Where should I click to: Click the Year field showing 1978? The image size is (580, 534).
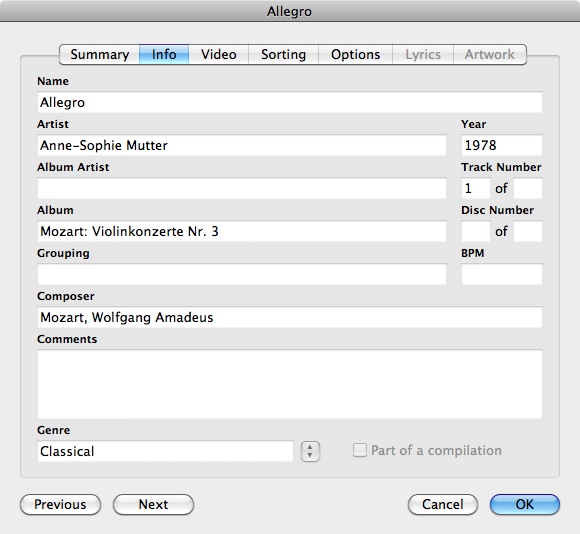(x=502, y=145)
